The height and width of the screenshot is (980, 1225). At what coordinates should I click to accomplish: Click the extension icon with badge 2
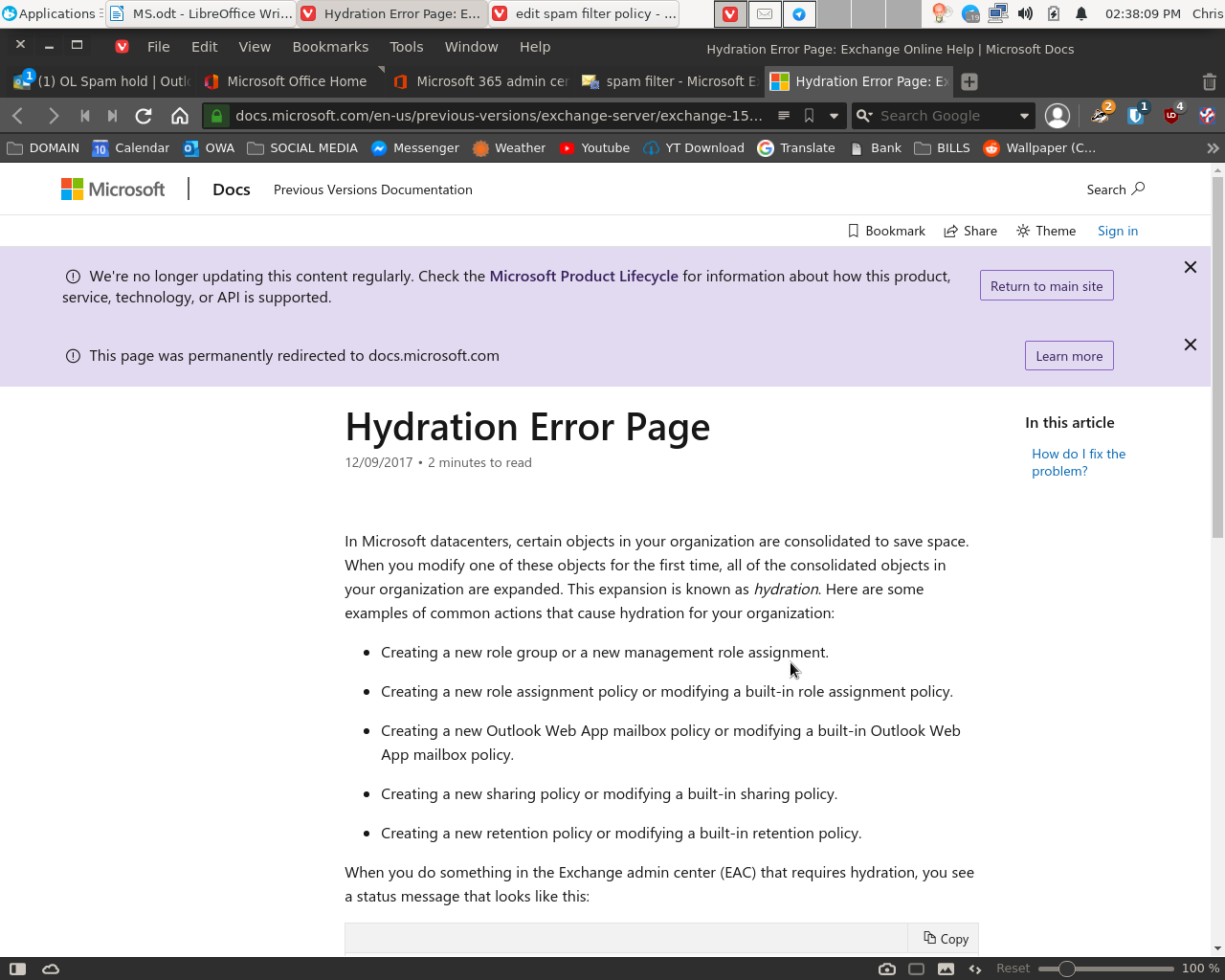[1102, 115]
